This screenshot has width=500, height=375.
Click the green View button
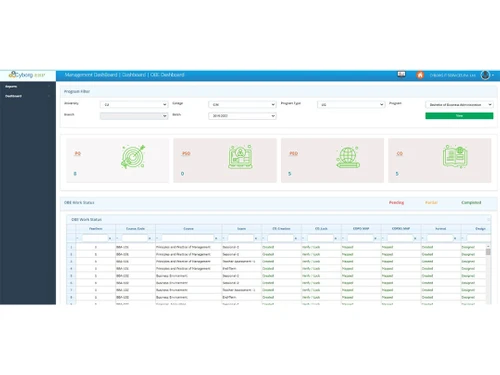tap(459, 116)
